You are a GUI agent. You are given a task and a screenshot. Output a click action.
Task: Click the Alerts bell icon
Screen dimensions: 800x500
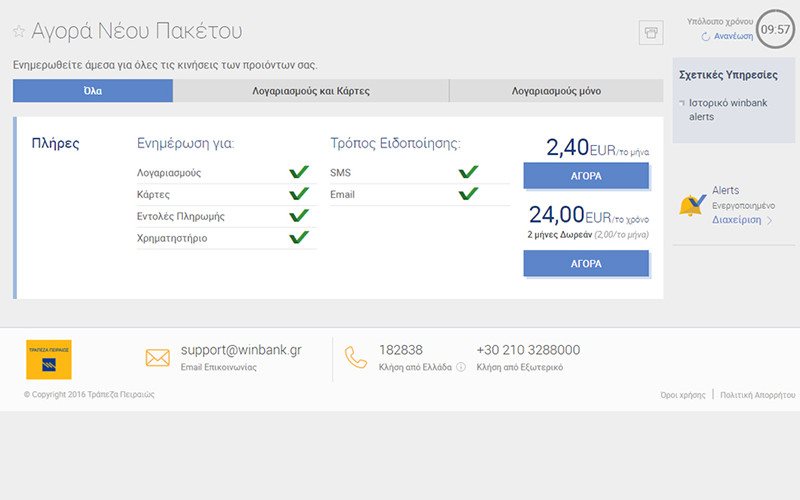(x=692, y=205)
